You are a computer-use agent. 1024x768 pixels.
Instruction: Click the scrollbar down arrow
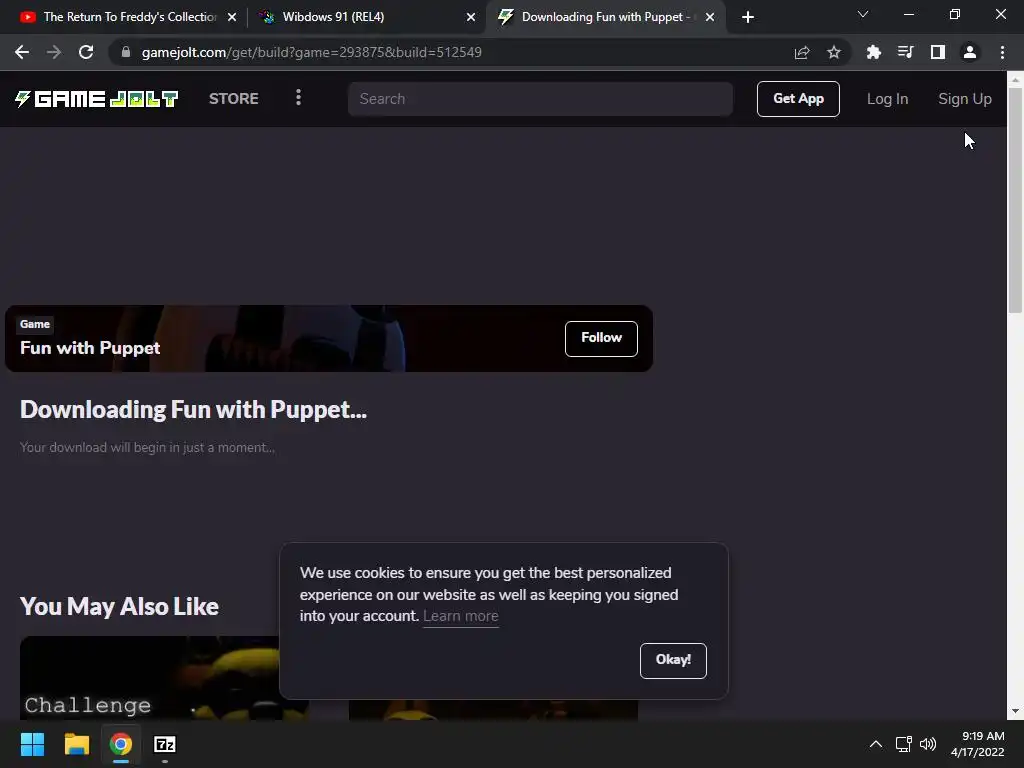click(x=1015, y=711)
